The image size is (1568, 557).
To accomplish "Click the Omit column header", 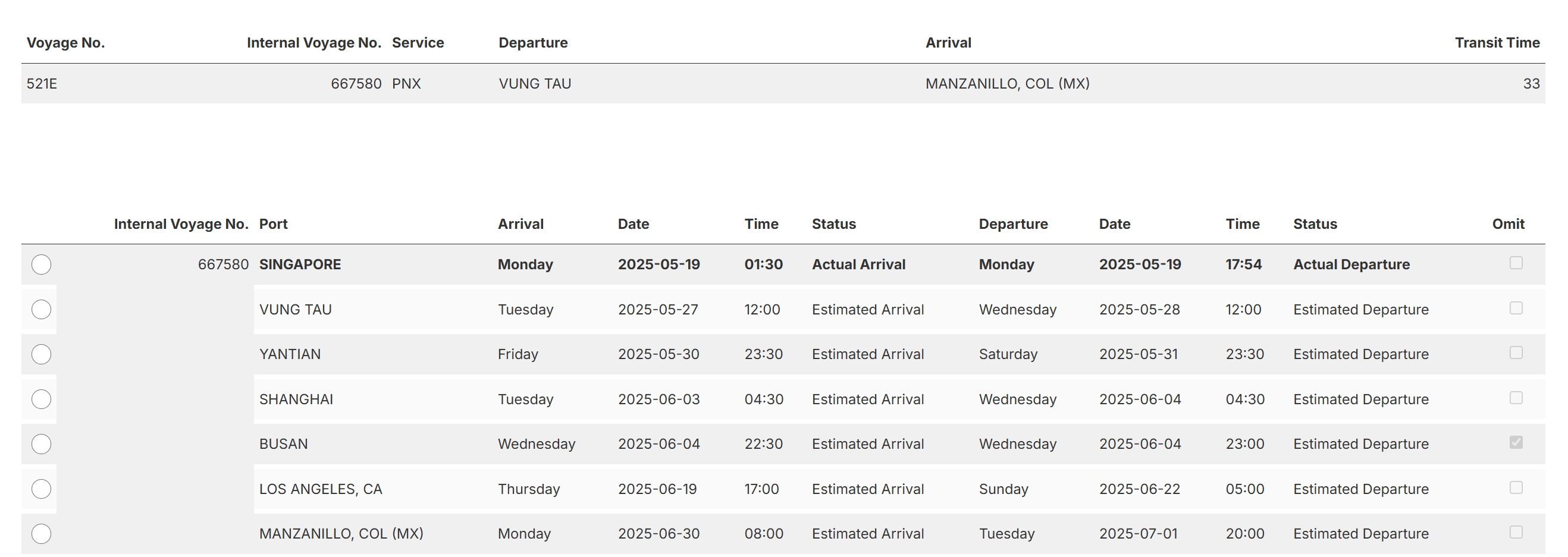I will tap(1508, 224).
